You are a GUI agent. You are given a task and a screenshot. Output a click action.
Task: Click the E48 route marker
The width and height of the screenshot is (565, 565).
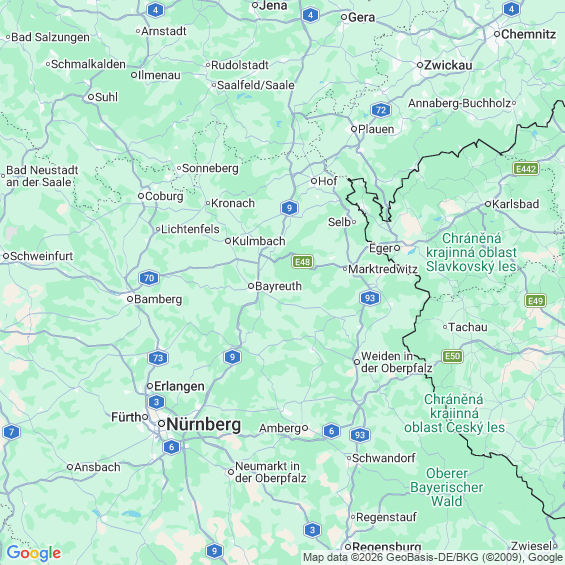pos(302,262)
